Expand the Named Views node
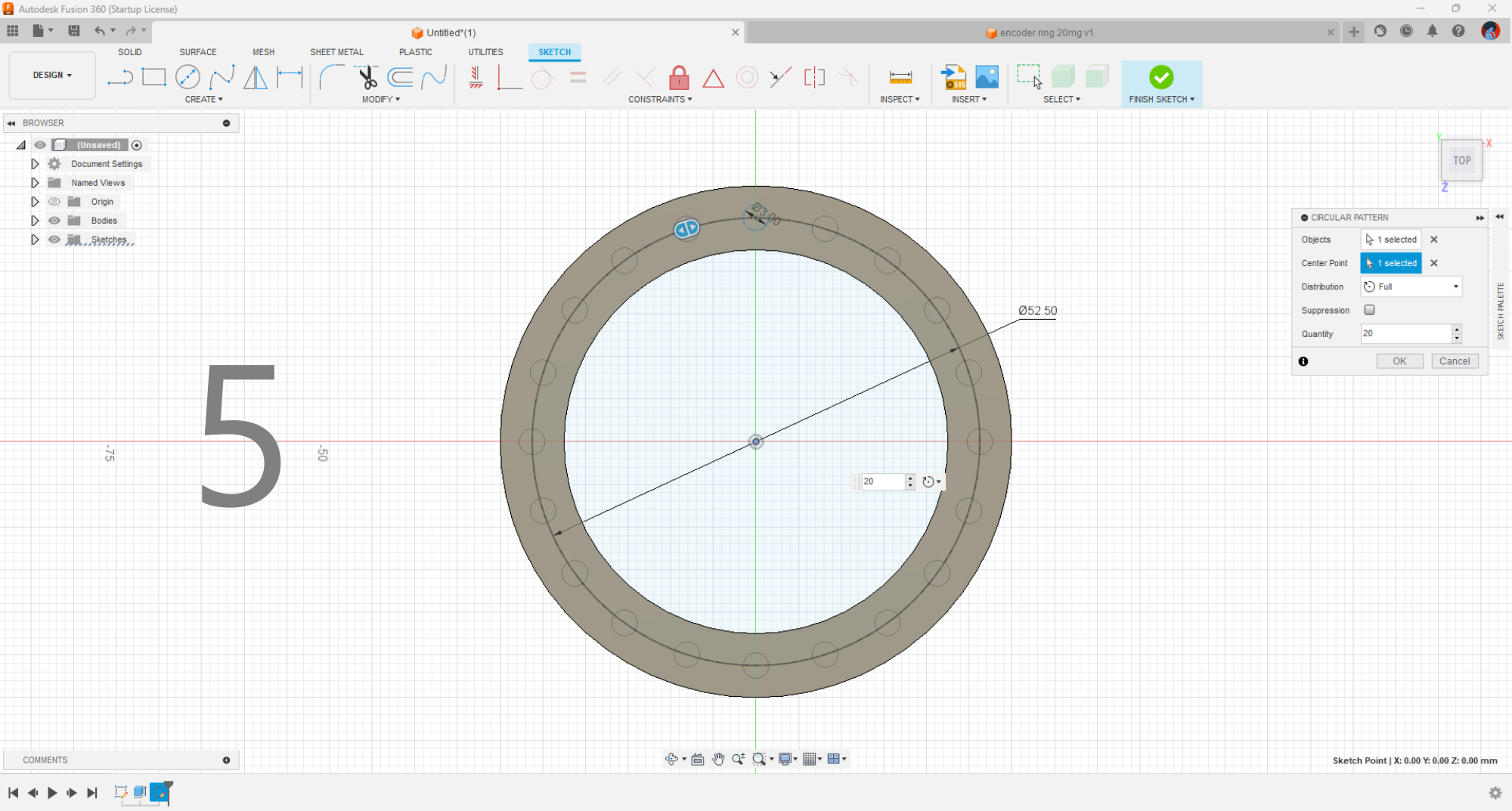1512x811 pixels. [35, 183]
